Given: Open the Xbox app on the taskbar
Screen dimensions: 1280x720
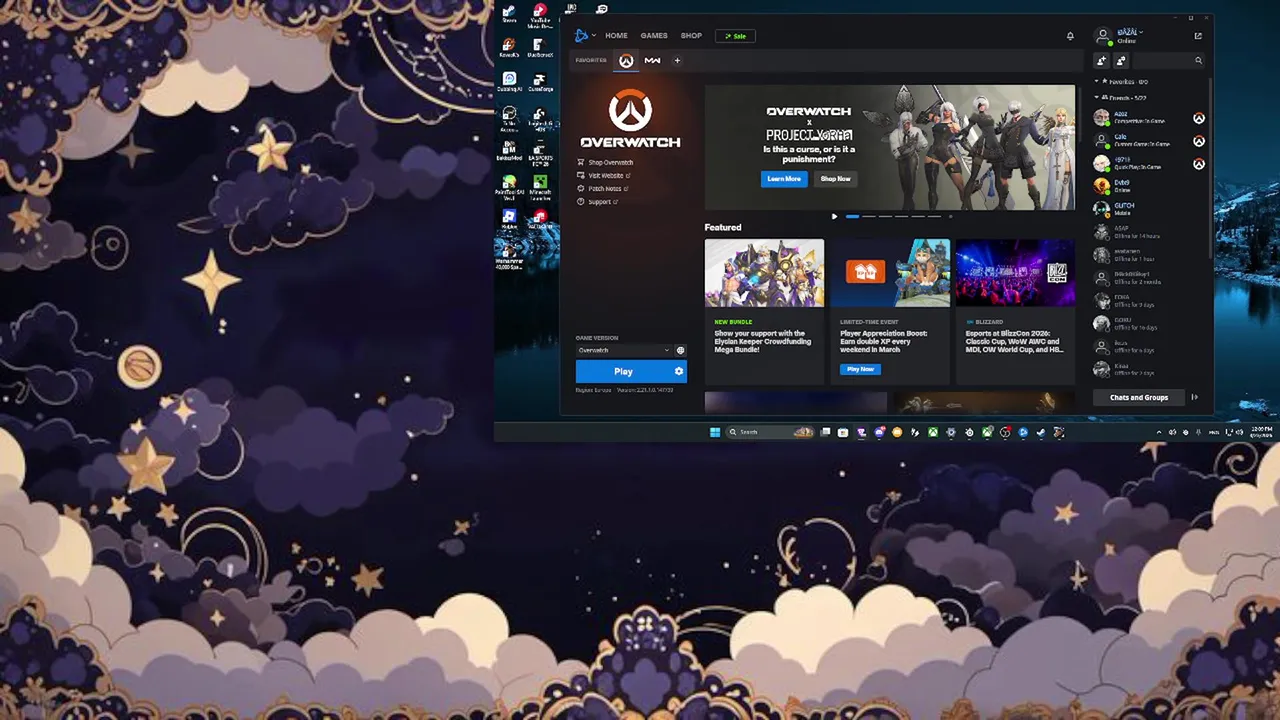Looking at the screenshot, I should click(933, 432).
